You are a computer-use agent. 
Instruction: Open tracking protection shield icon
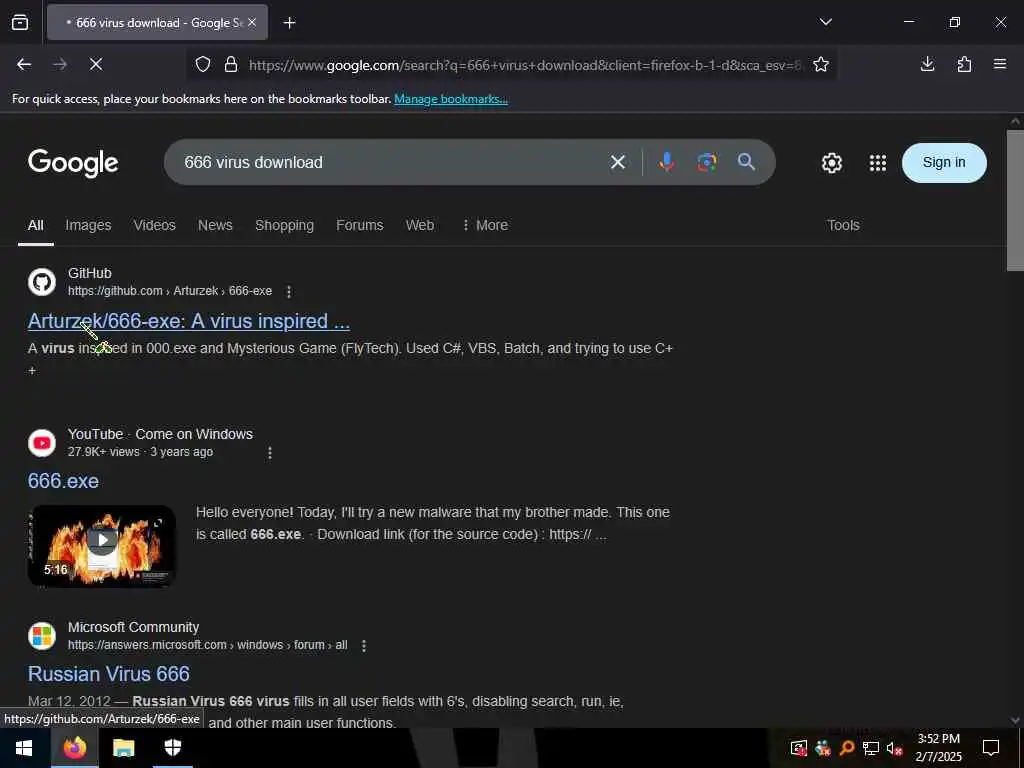tap(203, 64)
